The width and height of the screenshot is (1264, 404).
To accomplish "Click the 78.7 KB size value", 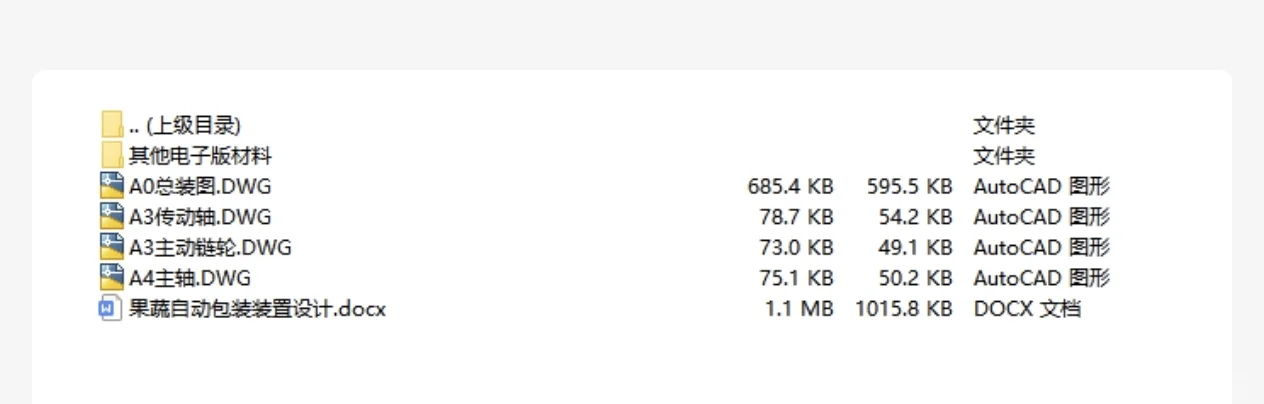I will (796, 217).
